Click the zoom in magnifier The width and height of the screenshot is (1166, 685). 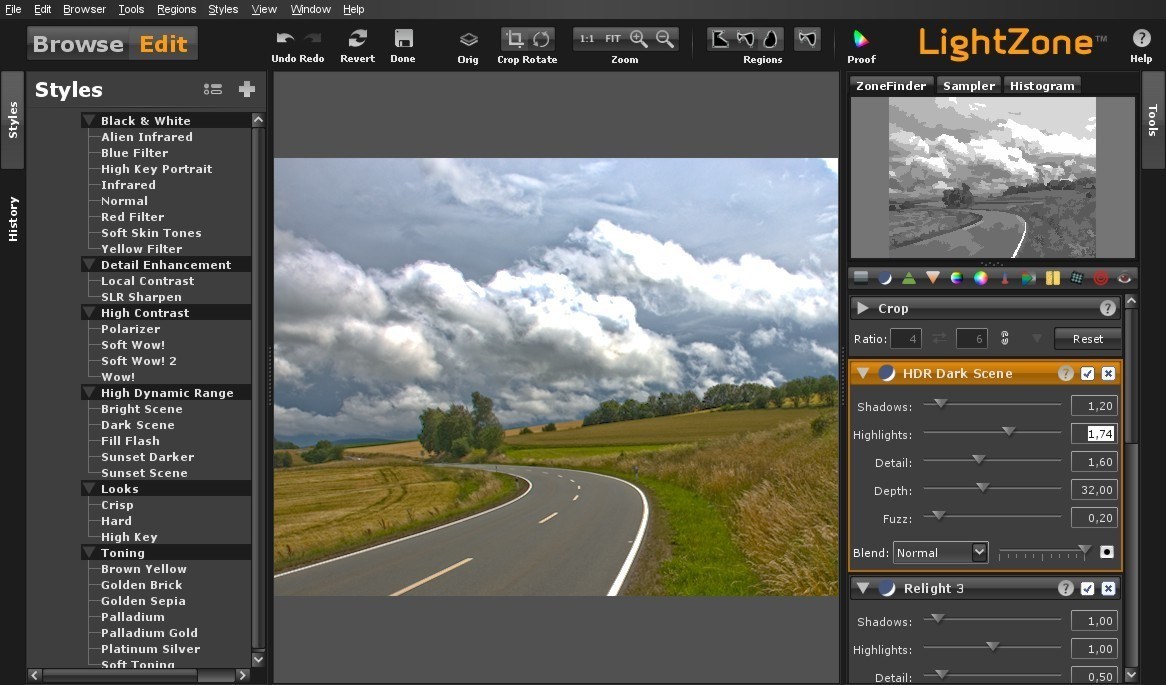(639, 39)
